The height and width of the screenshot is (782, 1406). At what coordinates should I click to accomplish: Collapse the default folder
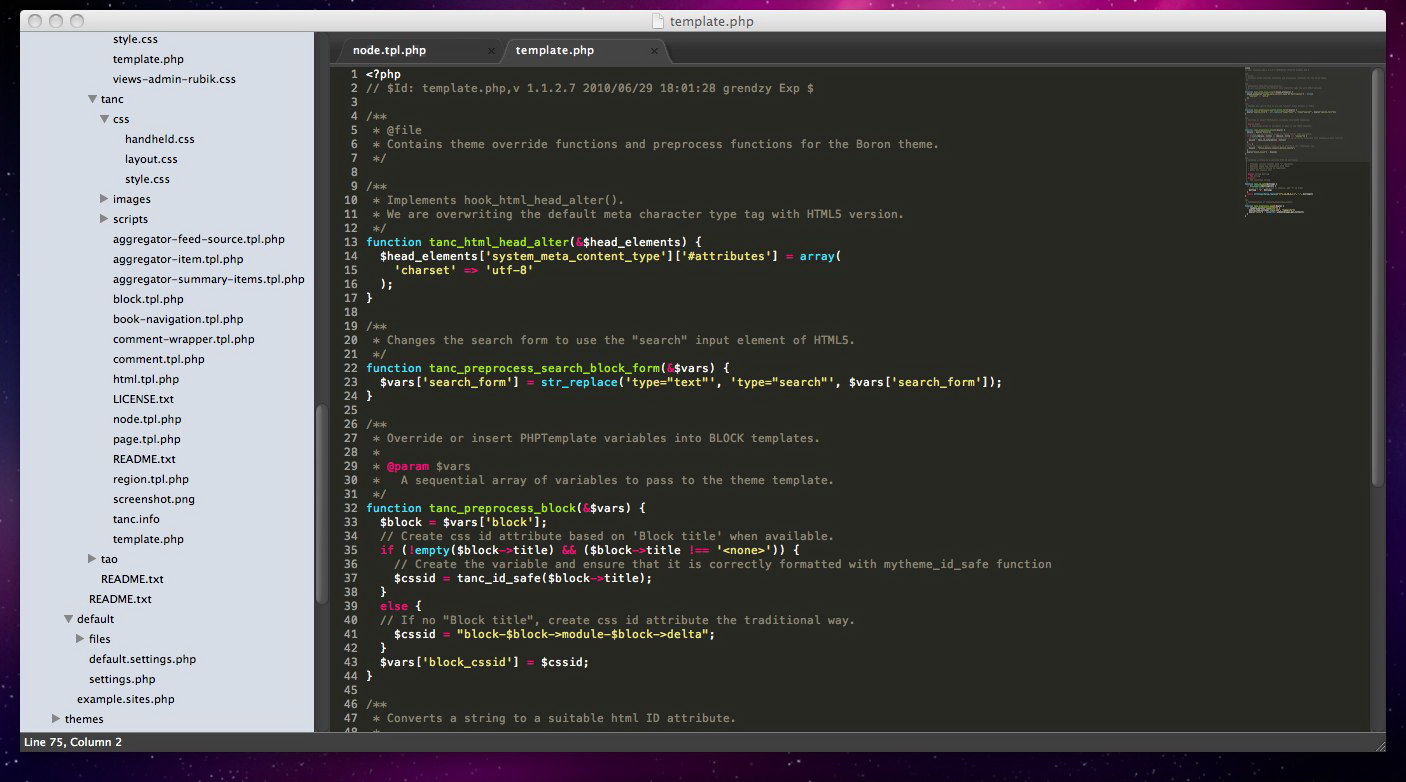click(68, 619)
